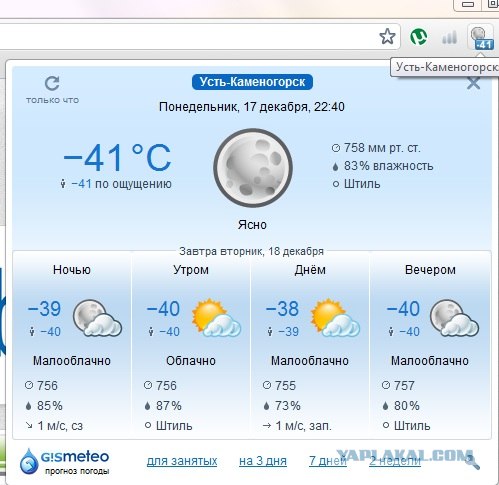Click the pressure reading '758 мм рт. ст.'
Screen dimensions: 499x485
click(382, 148)
